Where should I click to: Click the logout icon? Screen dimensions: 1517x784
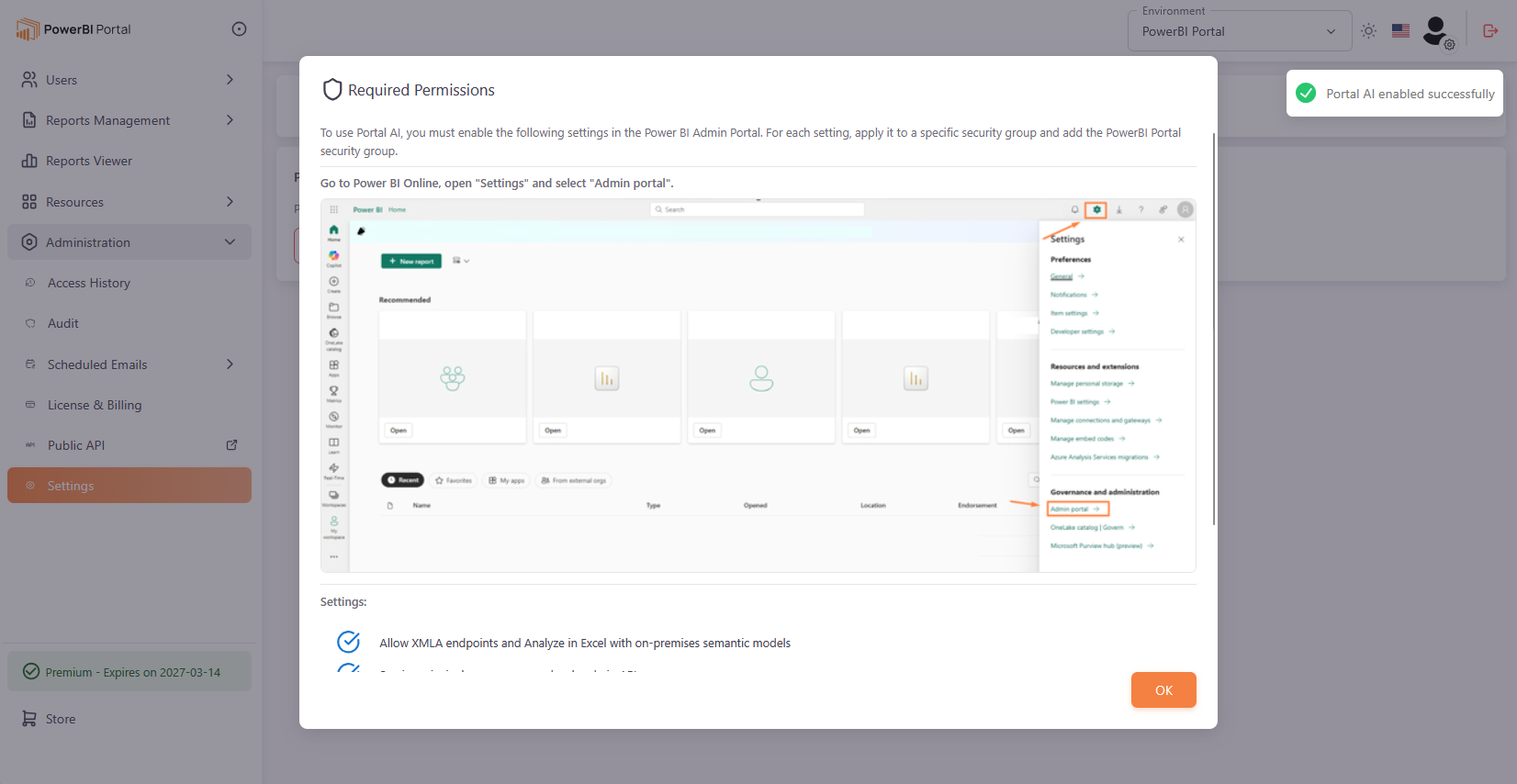pyautogui.click(x=1490, y=31)
